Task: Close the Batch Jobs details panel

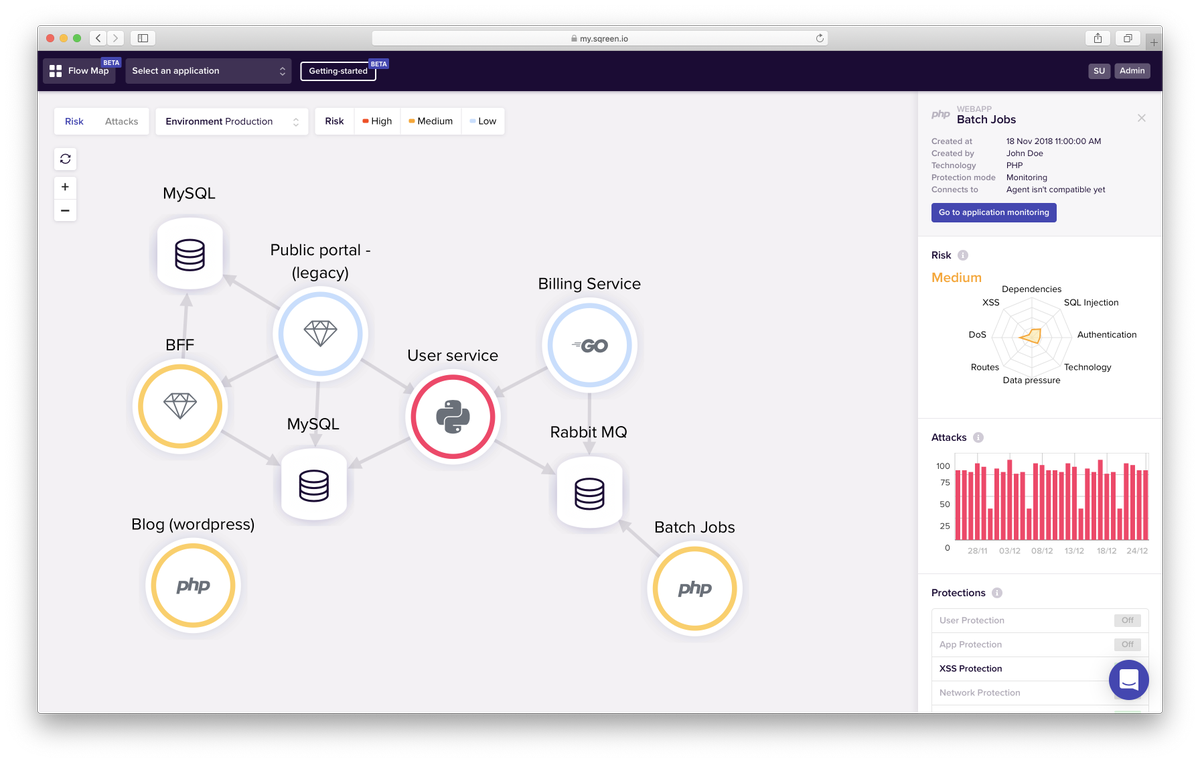Action: (x=1142, y=118)
